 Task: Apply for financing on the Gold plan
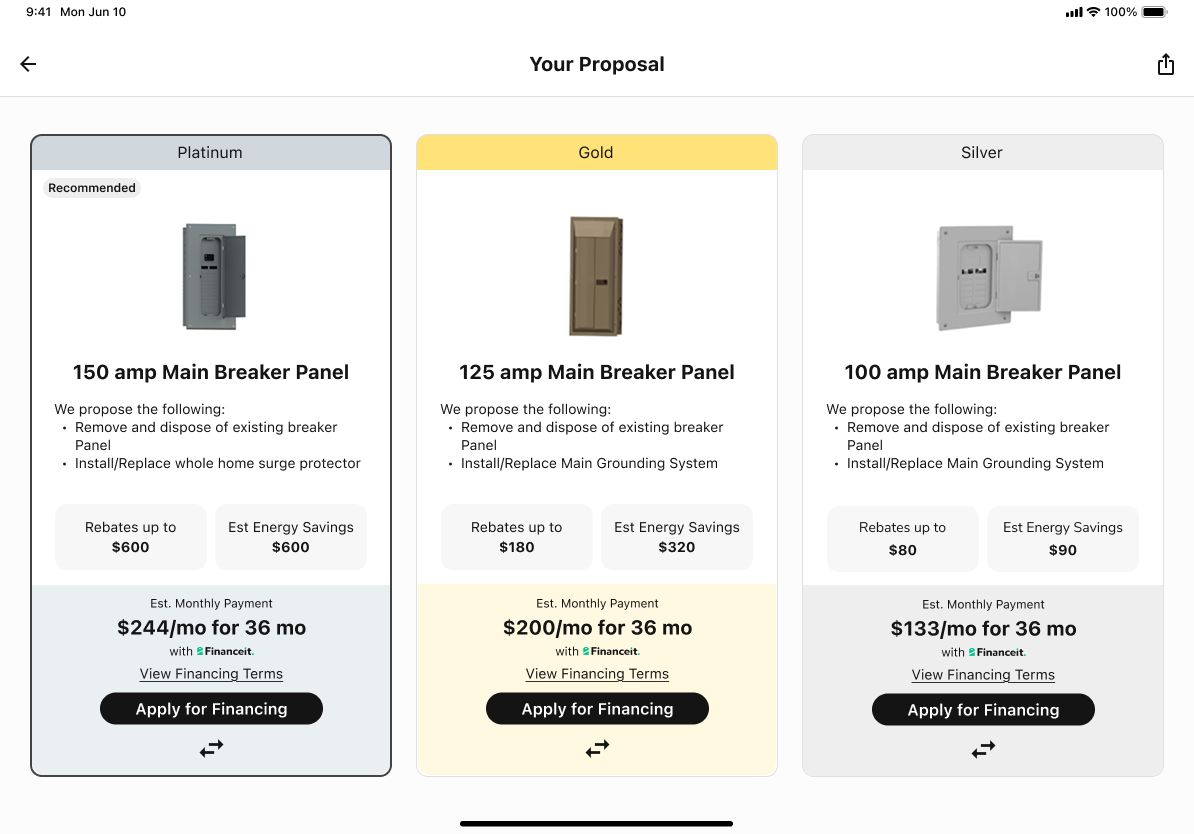point(597,708)
